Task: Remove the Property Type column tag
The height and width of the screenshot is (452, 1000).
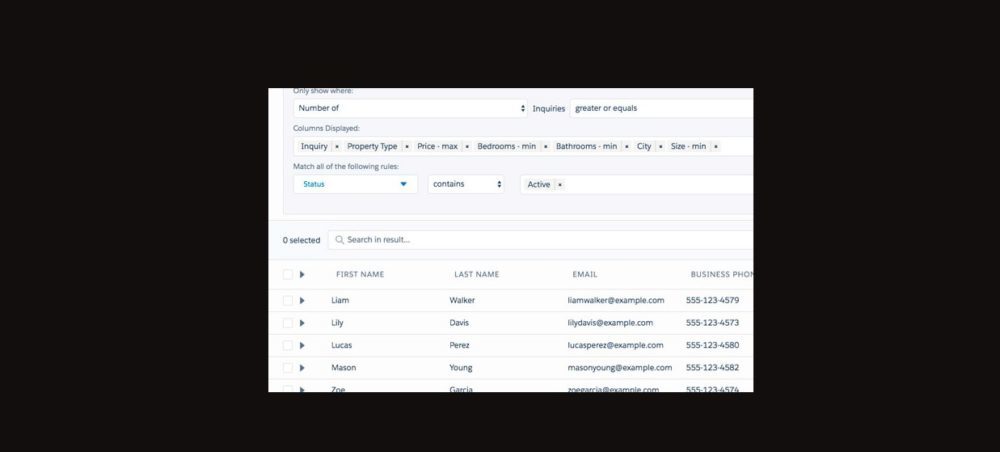Action: tap(407, 146)
